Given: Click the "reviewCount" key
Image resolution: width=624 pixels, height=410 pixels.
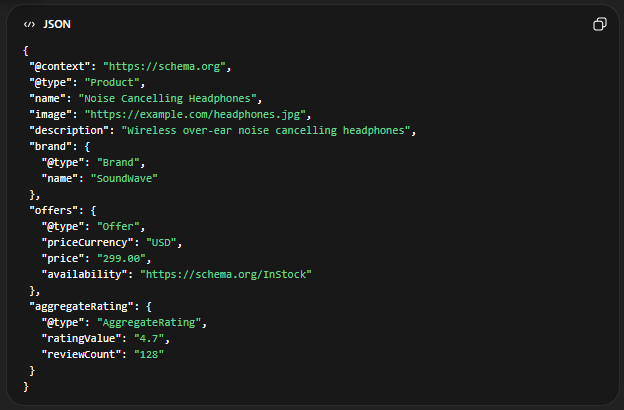Looking at the screenshot, I should [81, 353].
